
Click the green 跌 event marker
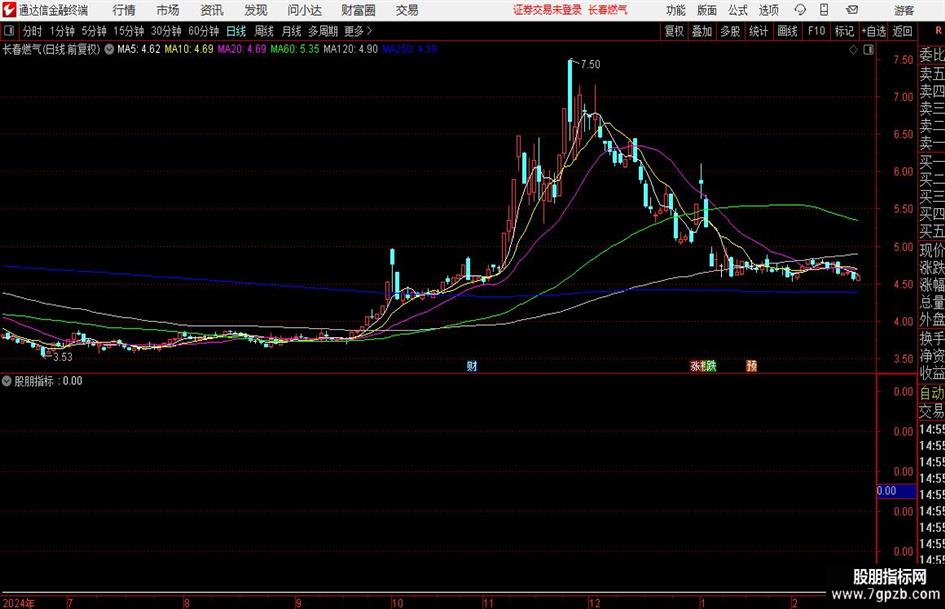pyautogui.click(x=711, y=366)
